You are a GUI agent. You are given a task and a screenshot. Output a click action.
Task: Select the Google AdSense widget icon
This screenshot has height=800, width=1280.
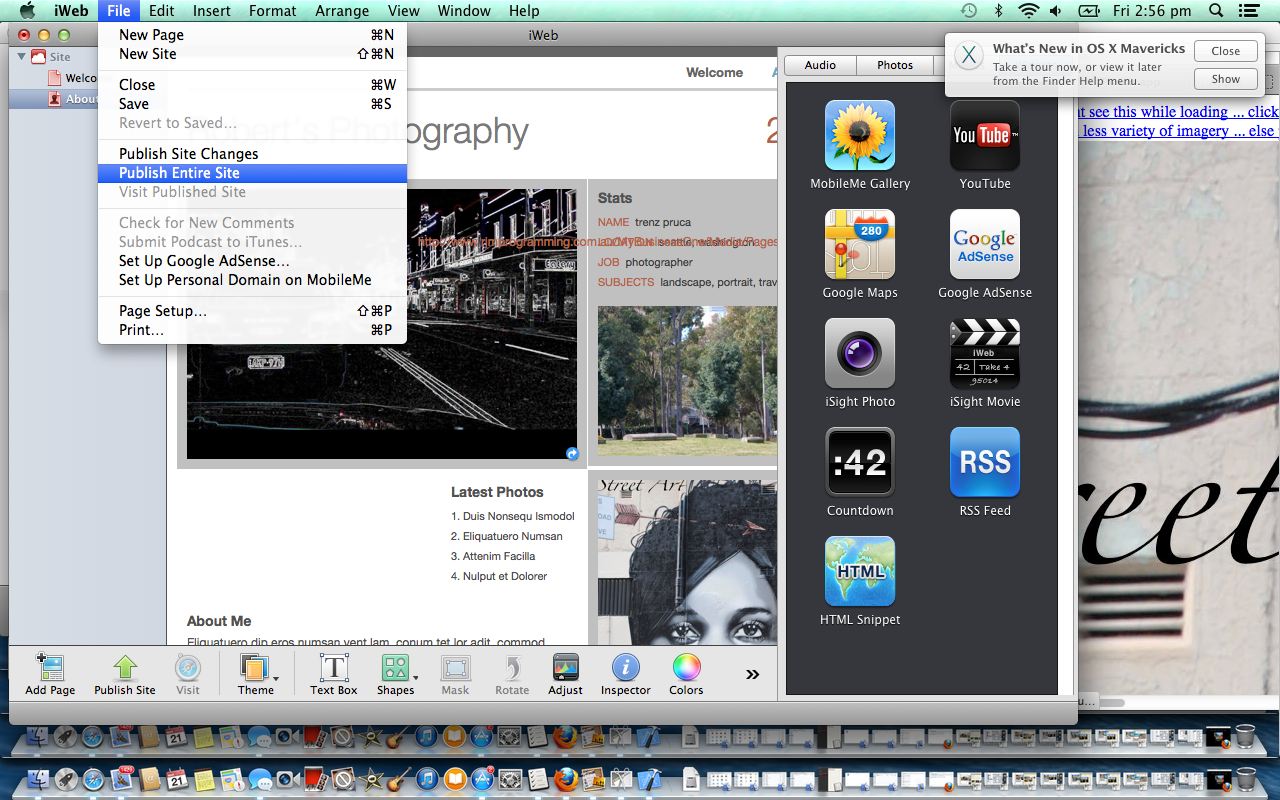pos(984,244)
